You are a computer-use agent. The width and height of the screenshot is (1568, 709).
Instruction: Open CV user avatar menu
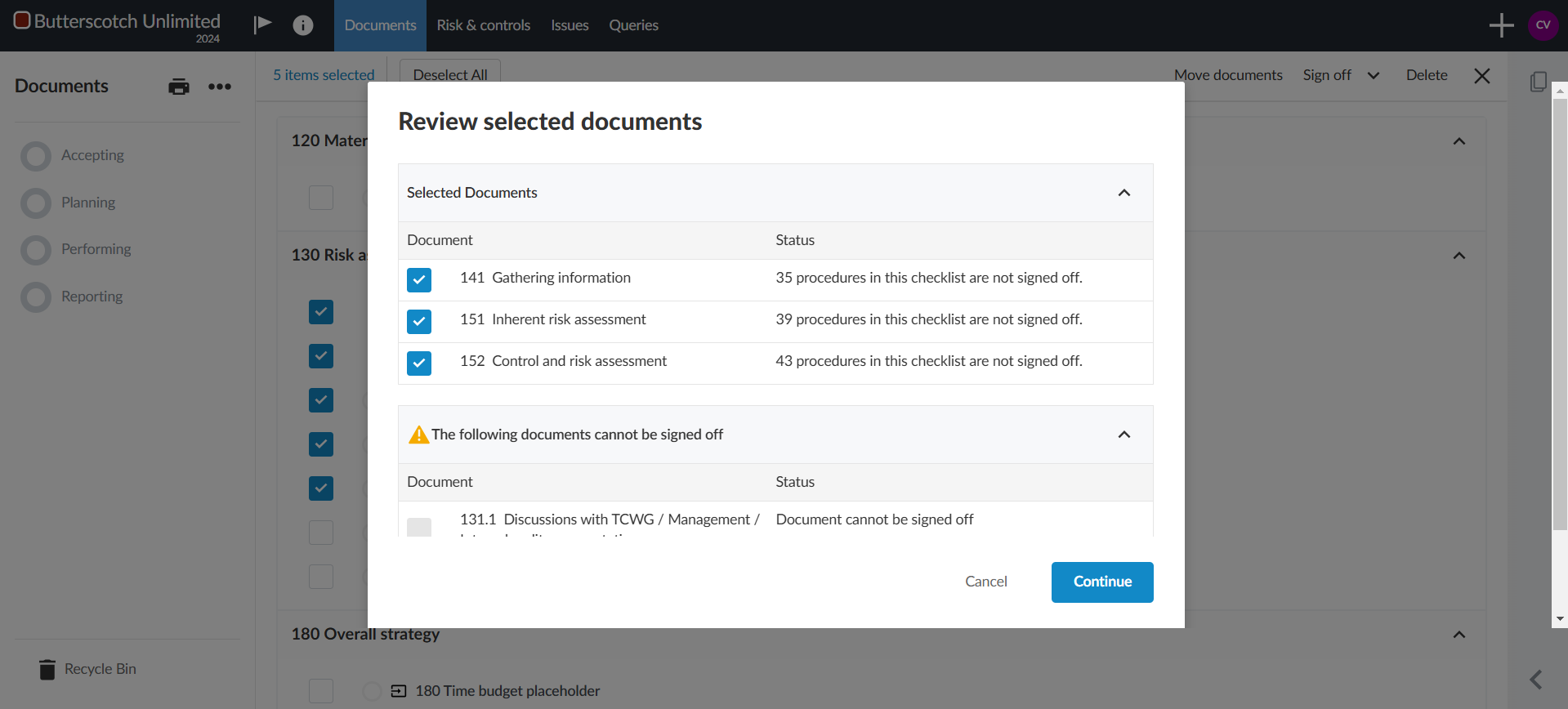[1543, 25]
